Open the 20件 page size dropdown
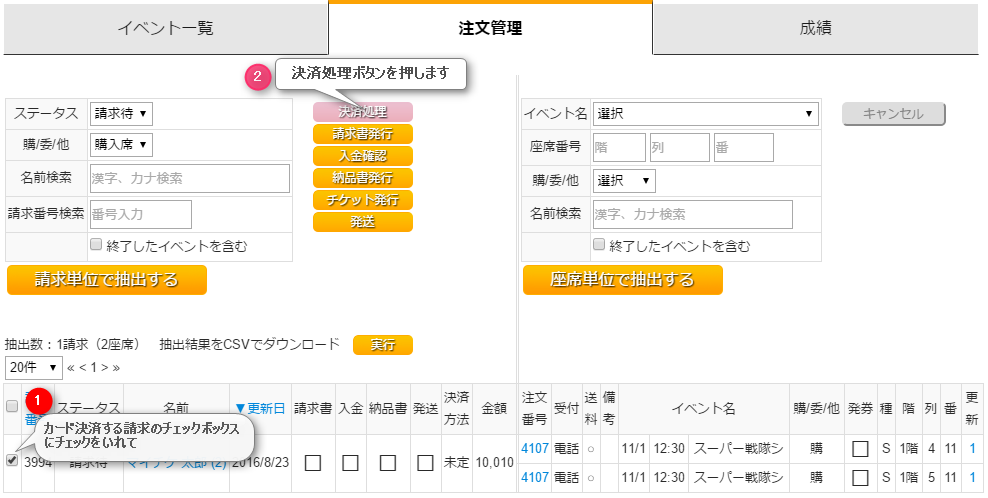988x498 pixels. [34, 367]
